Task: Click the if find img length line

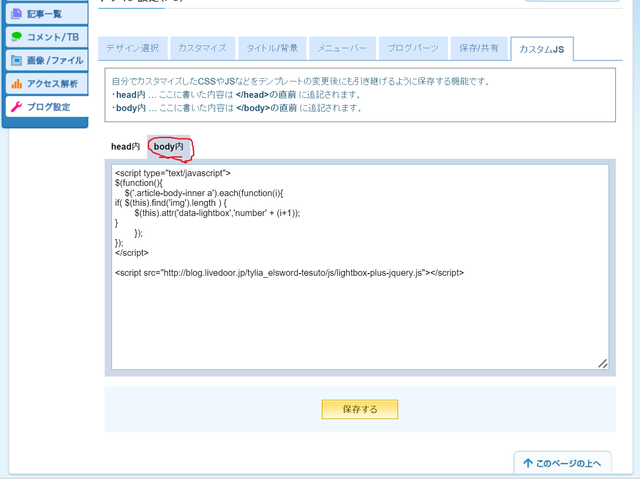Action: coord(171,203)
